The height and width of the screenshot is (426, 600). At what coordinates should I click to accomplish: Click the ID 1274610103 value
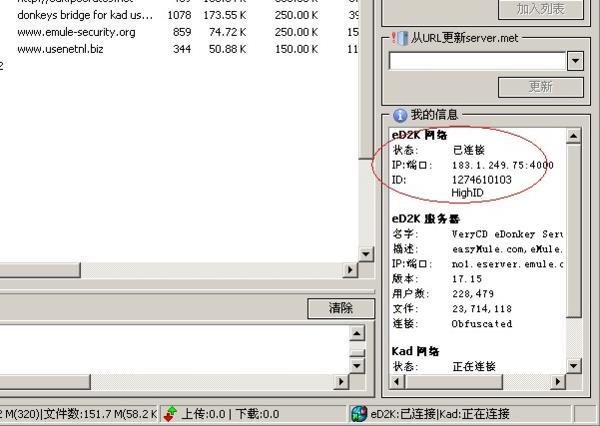481,180
